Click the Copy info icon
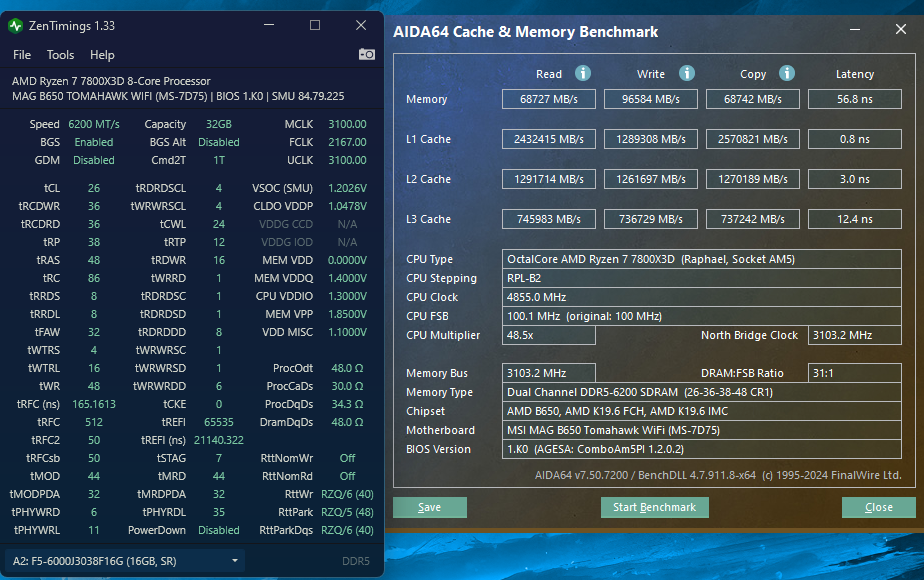This screenshot has height=580, width=924. (x=787, y=73)
